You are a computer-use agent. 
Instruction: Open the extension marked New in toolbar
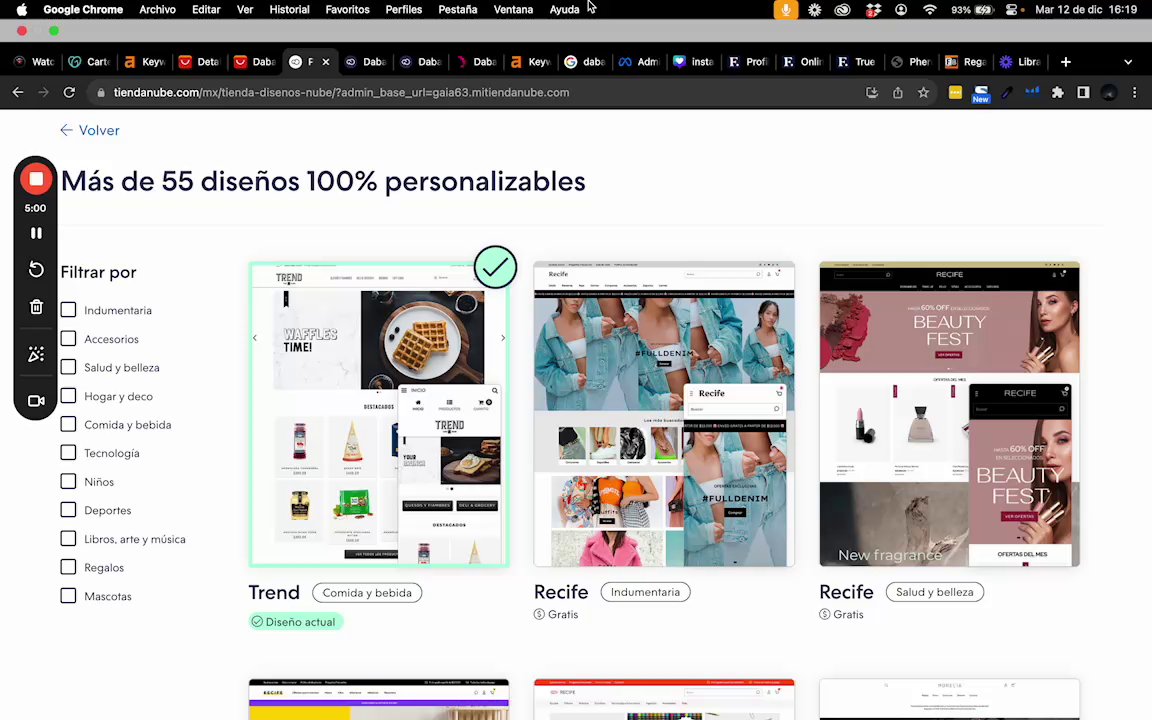[981, 93]
